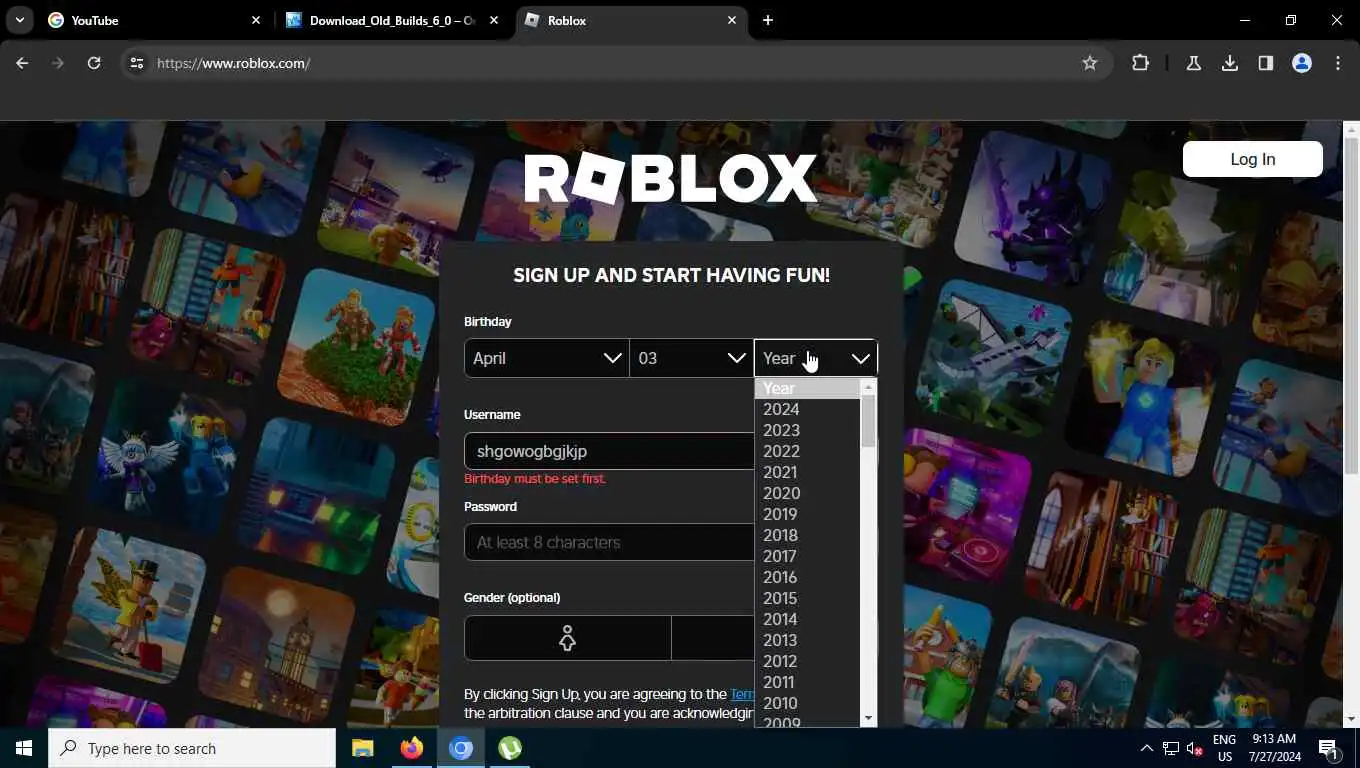Click the Terms link in agreement text
The image size is (1360, 768).
(742, 694)
